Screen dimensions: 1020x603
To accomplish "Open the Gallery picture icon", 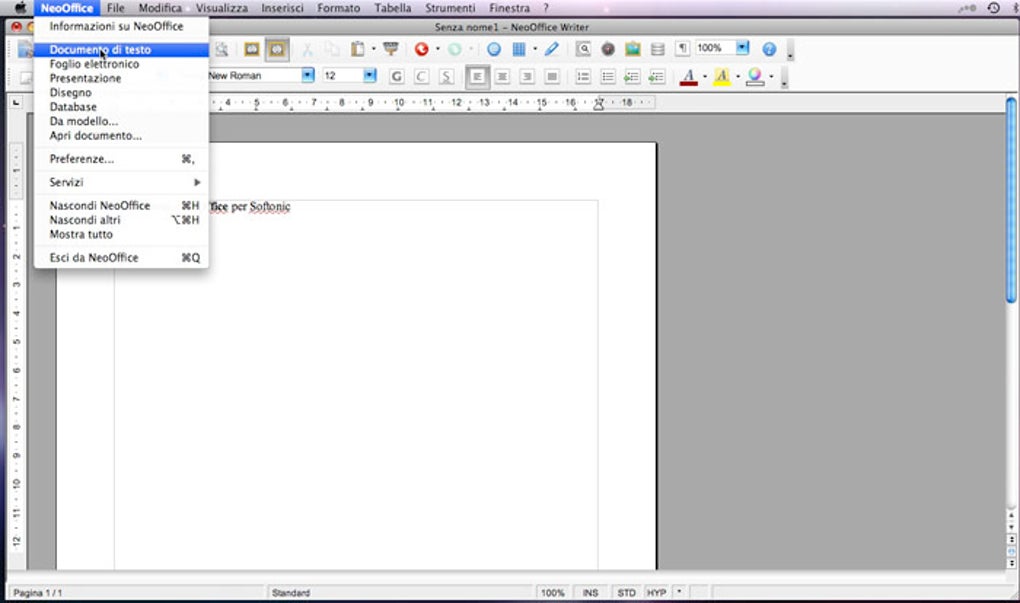I will [633, 49].
